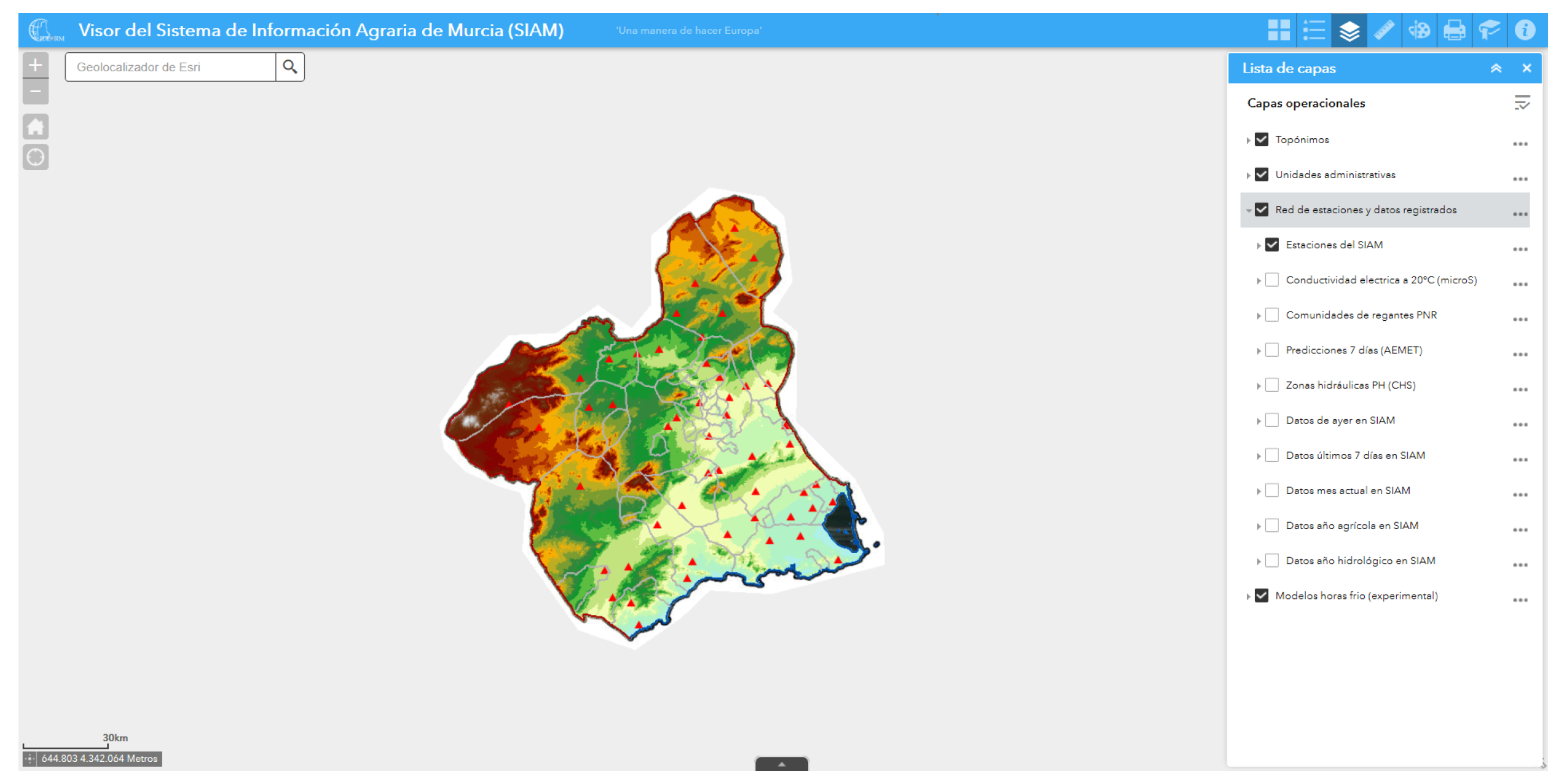Select the ruler measurement tool
The height and width of the screenshot is (784, 1564).
coord(1383,30)
